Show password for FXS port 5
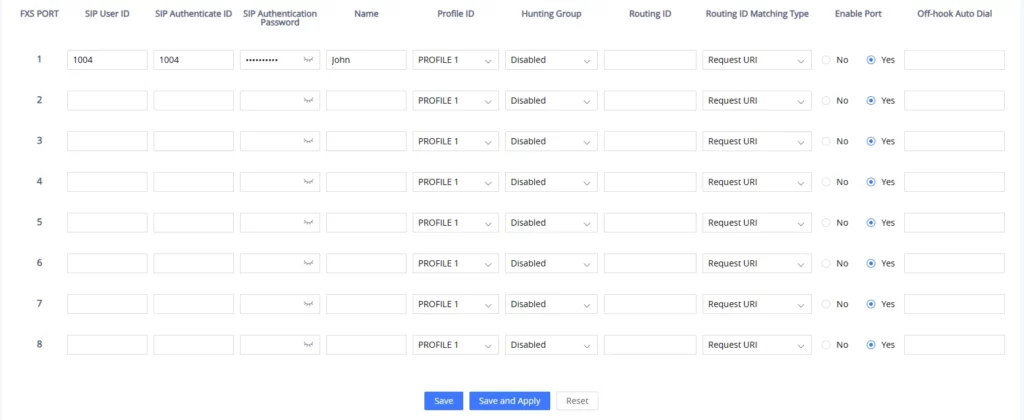The image size is (1024, 420). pos(309,223)
